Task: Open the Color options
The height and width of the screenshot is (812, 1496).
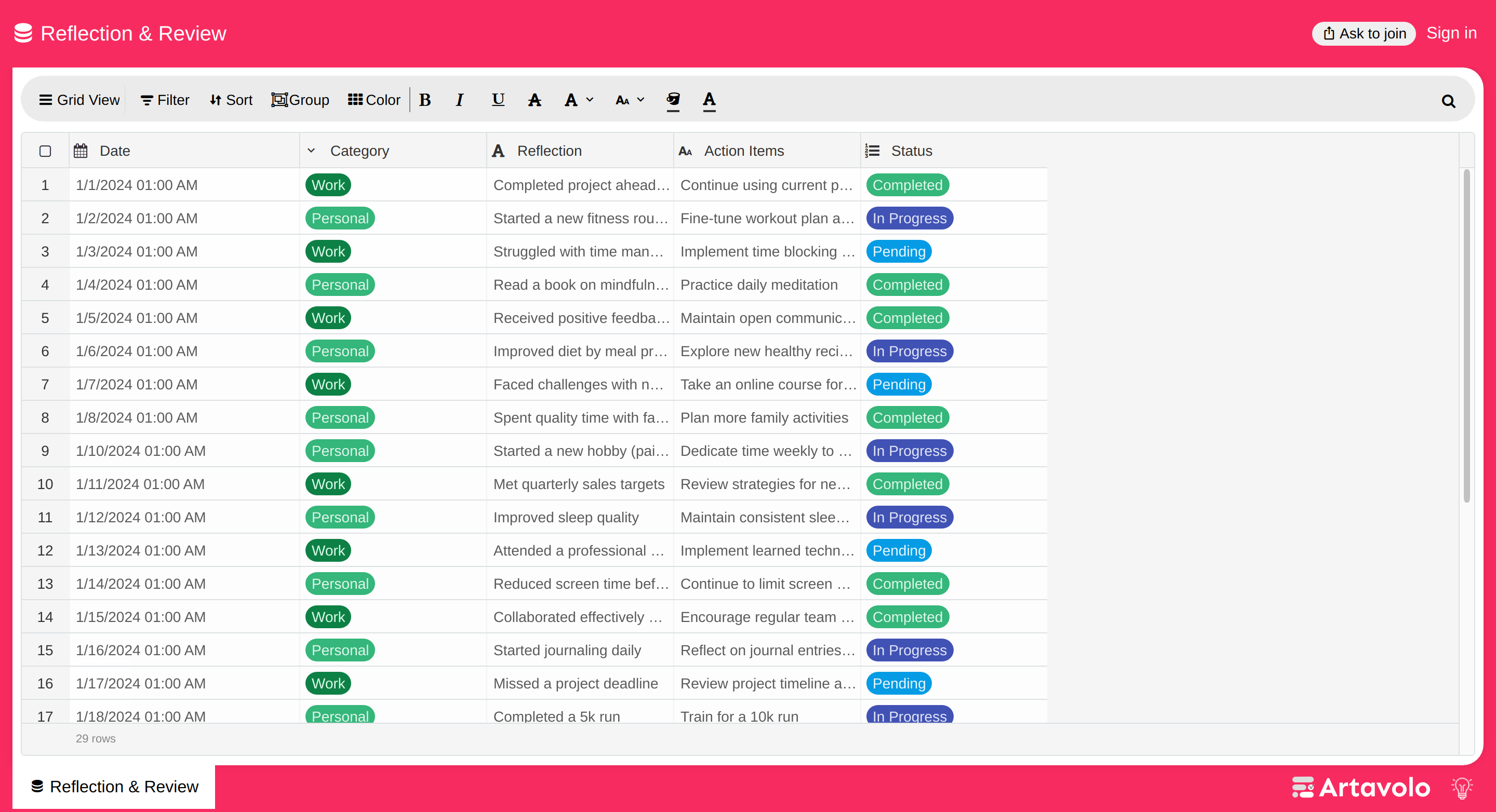Action: 374,100
